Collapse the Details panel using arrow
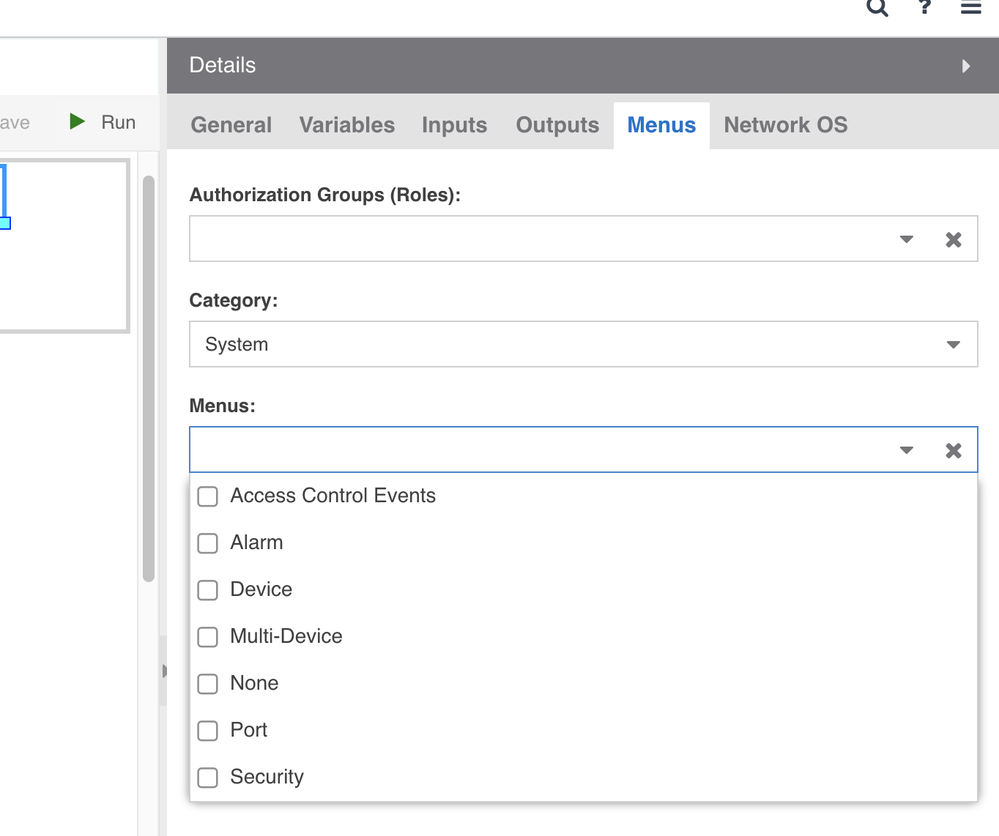Screen dimensions: 999x836 coord(966,66)
